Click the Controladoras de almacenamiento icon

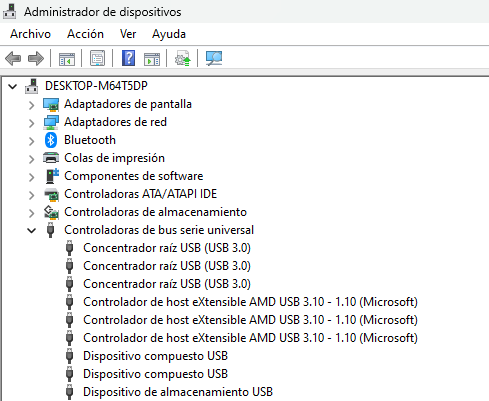pyautogui.click(x=51, y=212)
